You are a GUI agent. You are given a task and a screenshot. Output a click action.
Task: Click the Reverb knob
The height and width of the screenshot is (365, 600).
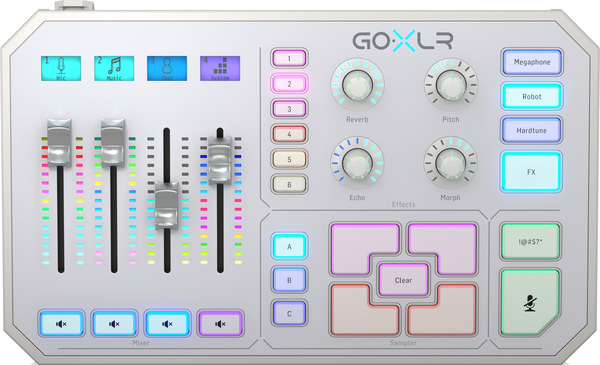tap(357, 85)
